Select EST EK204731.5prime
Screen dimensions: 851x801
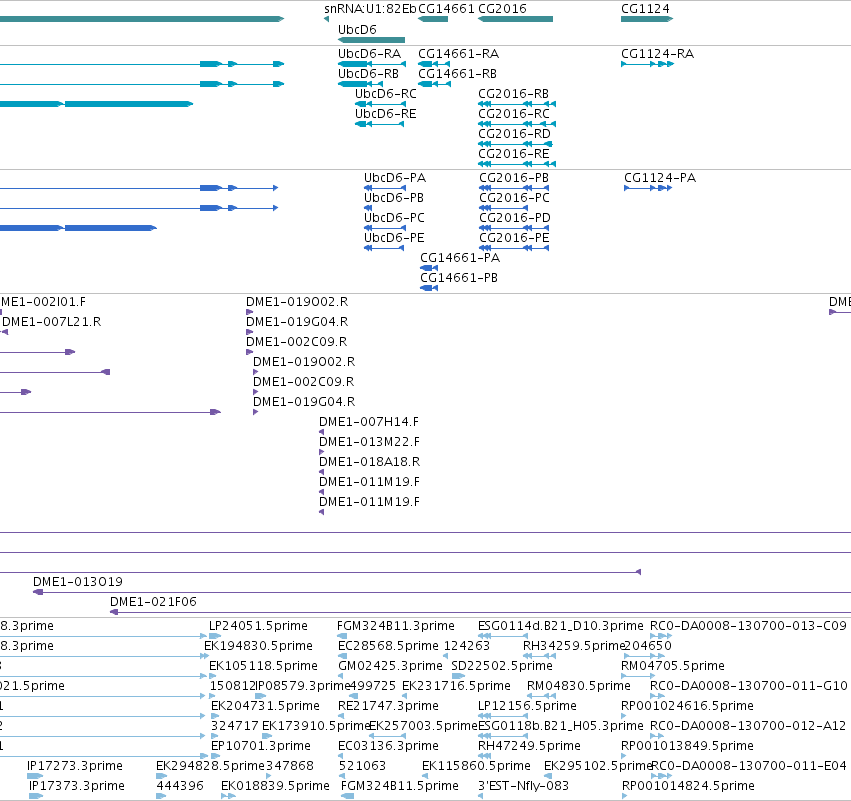(x=215, y=716)
